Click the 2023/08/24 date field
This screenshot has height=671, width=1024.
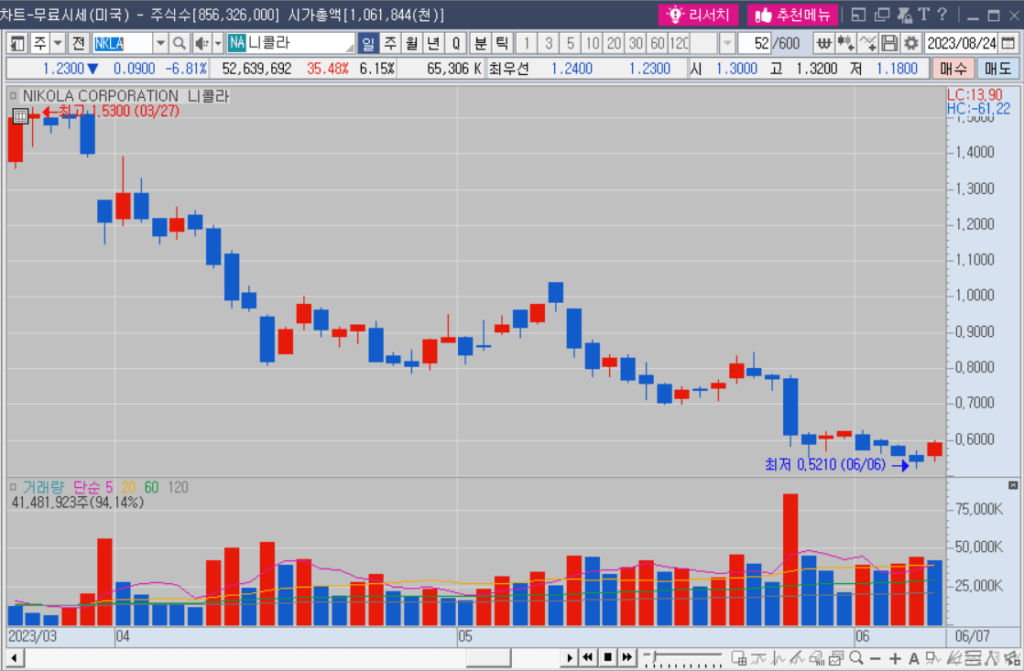[961, 43]
